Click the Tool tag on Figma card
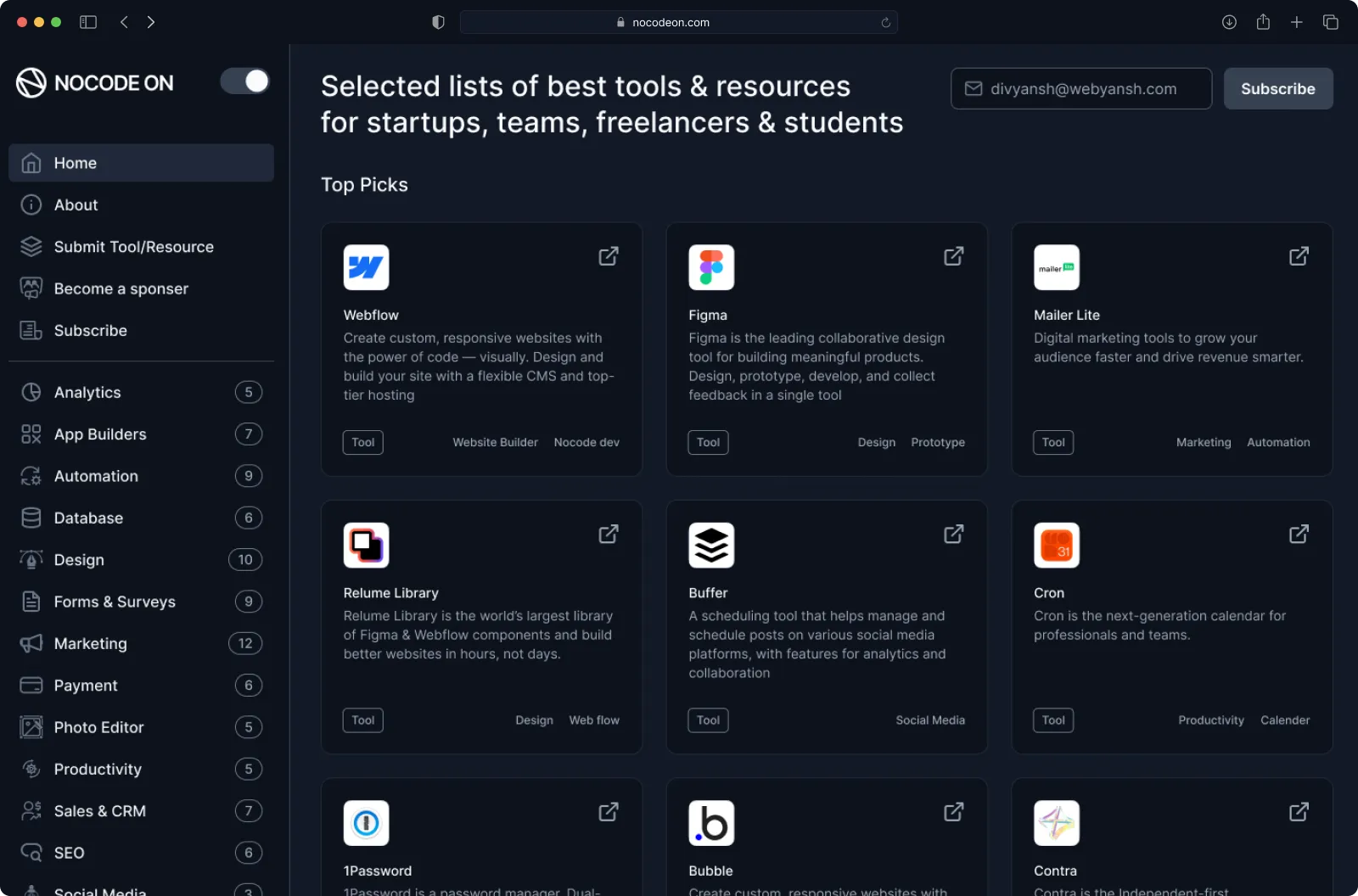This screenshot has height=896, width=1358. pos(709,442)
